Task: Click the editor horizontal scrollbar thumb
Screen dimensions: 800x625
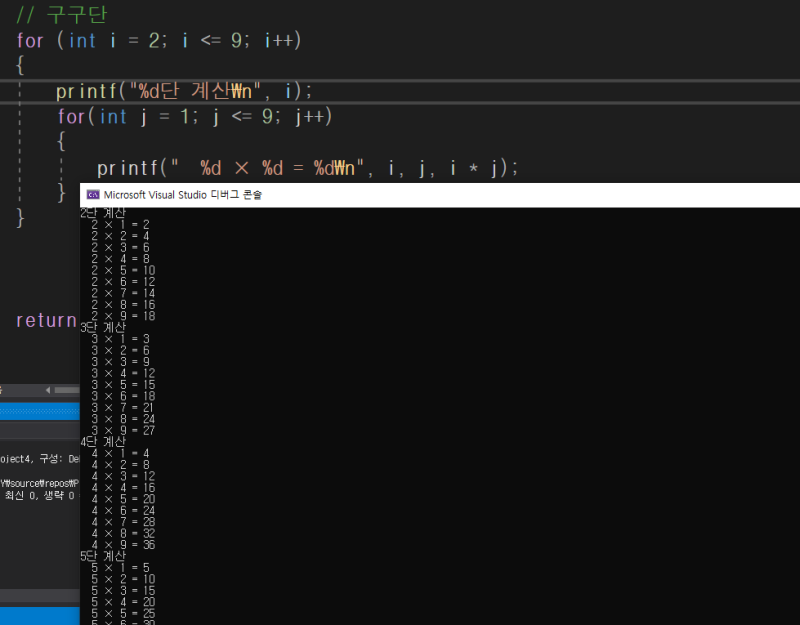Action: point(67,390)
